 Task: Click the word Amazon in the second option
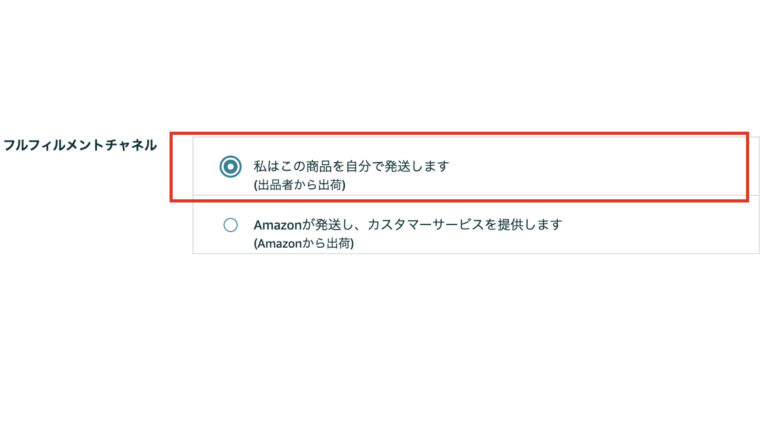pos(278,225)
